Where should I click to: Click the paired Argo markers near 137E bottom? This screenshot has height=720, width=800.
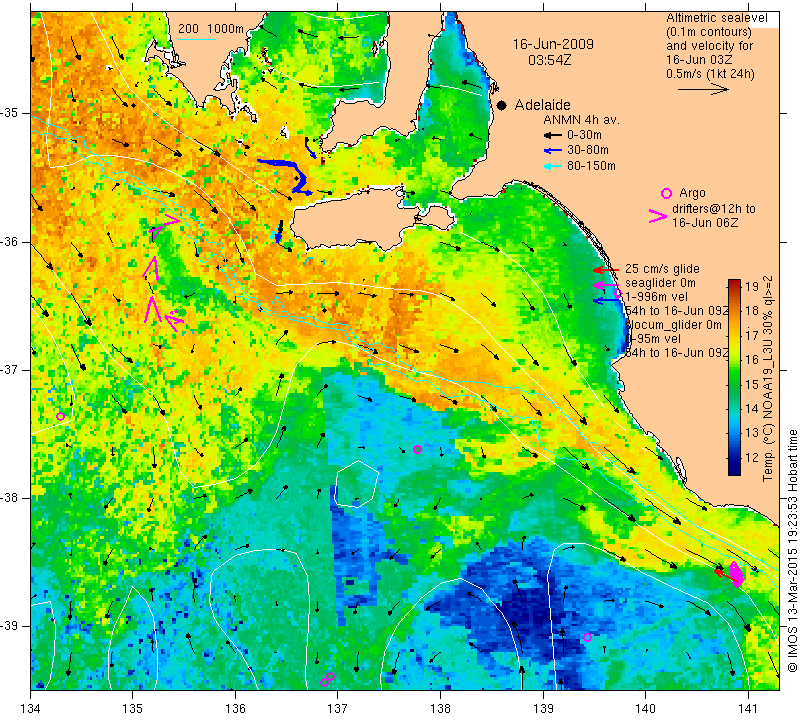(x=327, y=679)
